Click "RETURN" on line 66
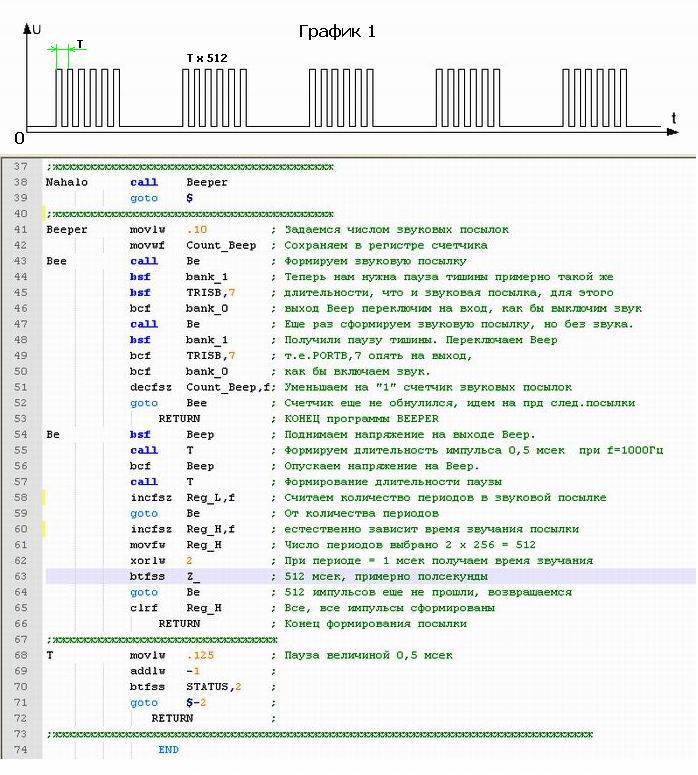 (x=179, y=624)
